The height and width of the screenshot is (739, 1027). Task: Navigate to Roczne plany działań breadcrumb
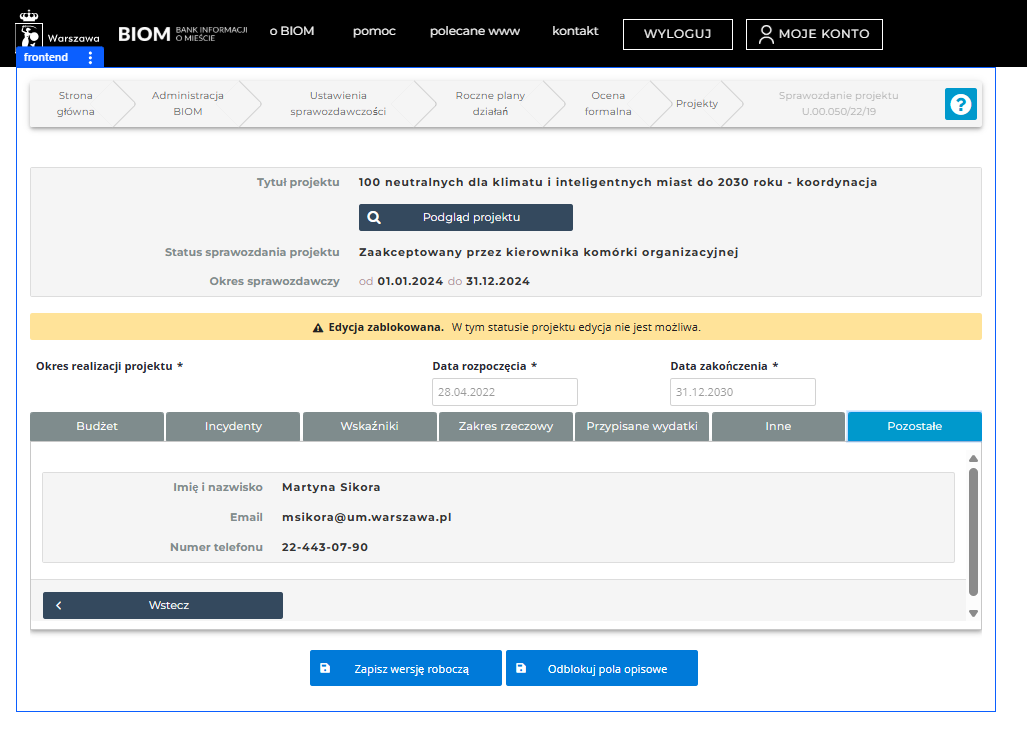(x=490, y=103)
